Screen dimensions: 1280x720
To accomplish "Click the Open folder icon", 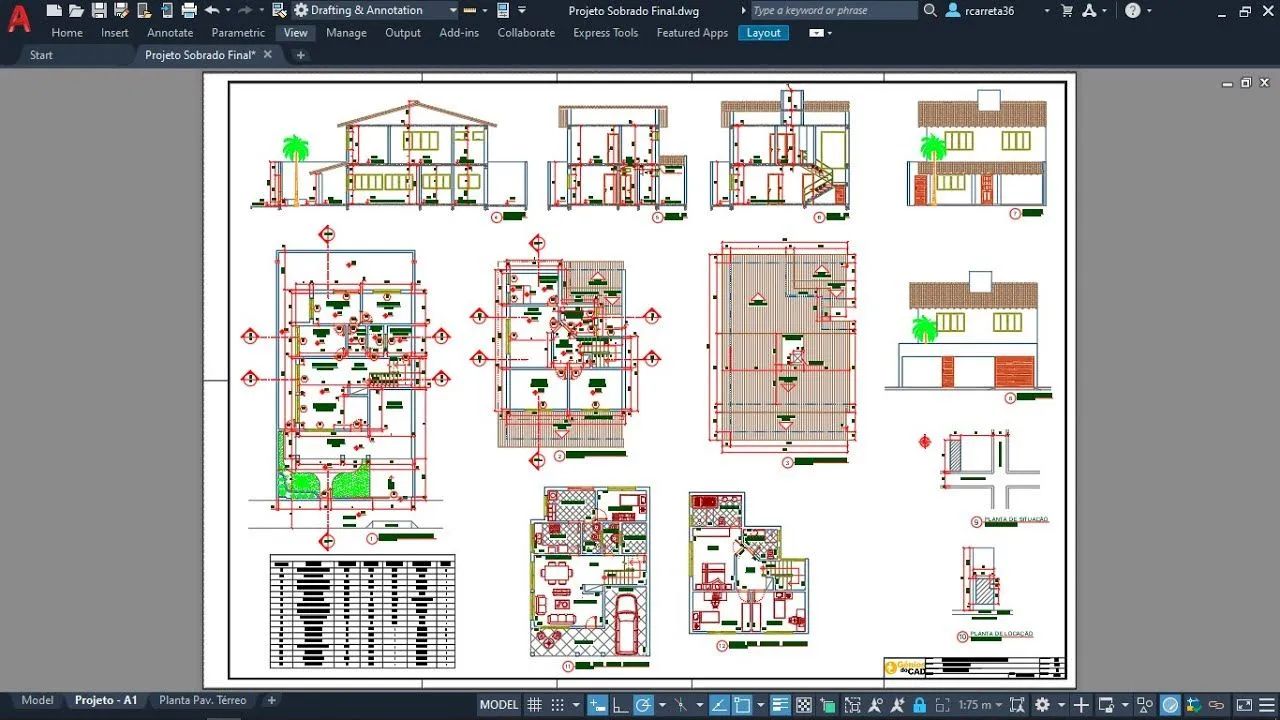I will (76, 10).
